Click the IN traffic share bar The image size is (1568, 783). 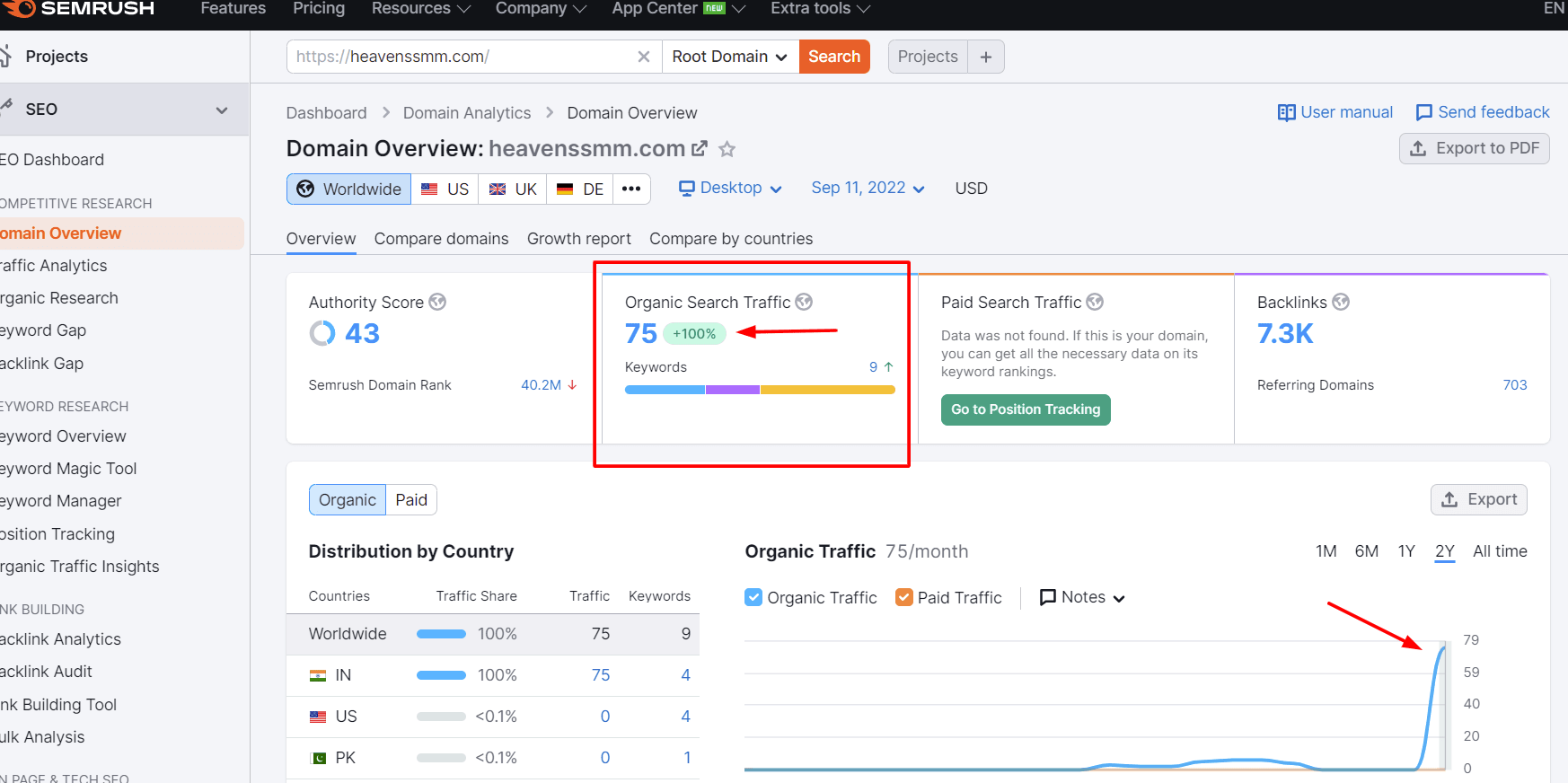pyautogui.click(x=441, y=675)
